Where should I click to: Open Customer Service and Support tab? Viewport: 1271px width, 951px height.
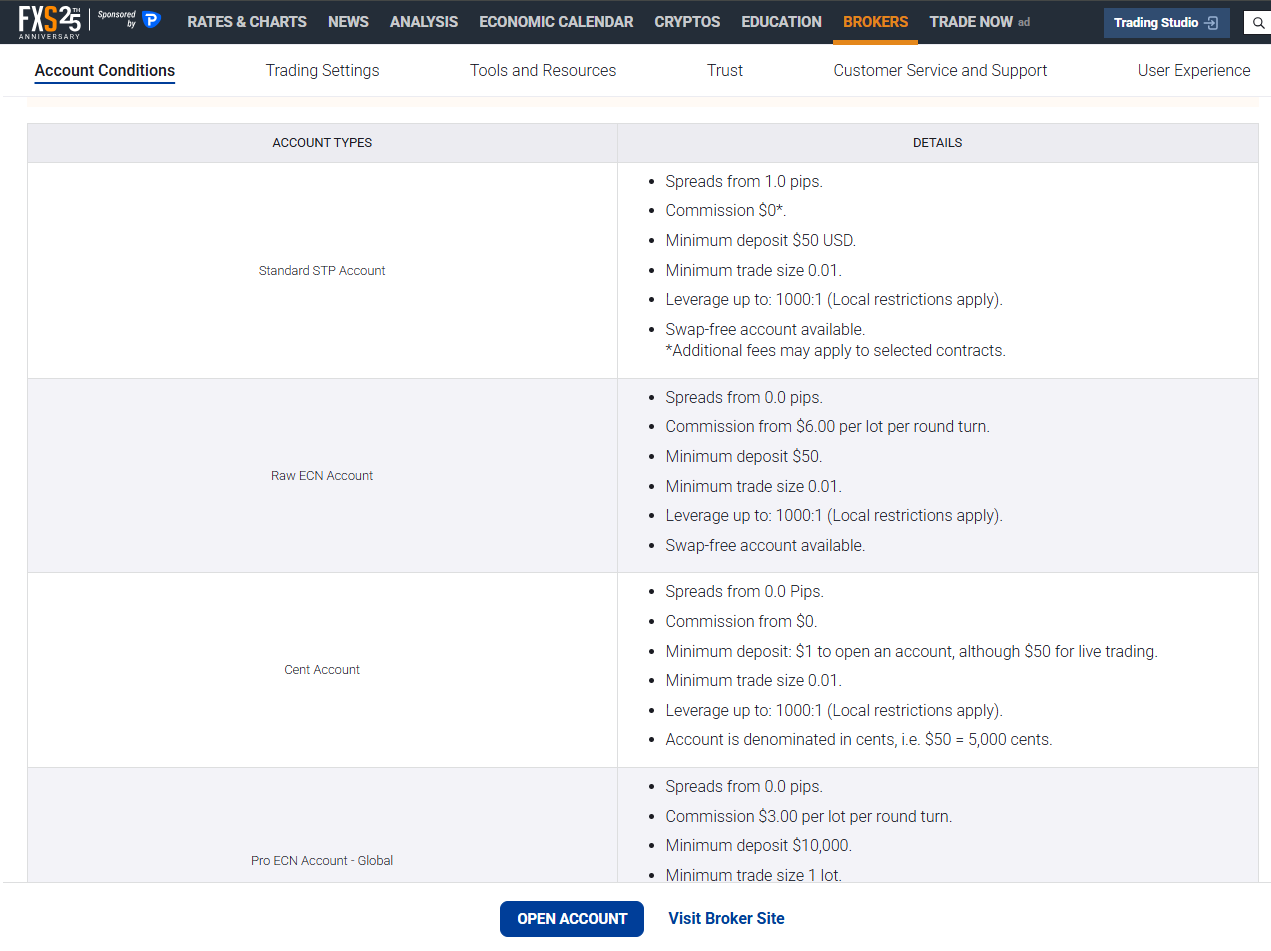(940, 70)
